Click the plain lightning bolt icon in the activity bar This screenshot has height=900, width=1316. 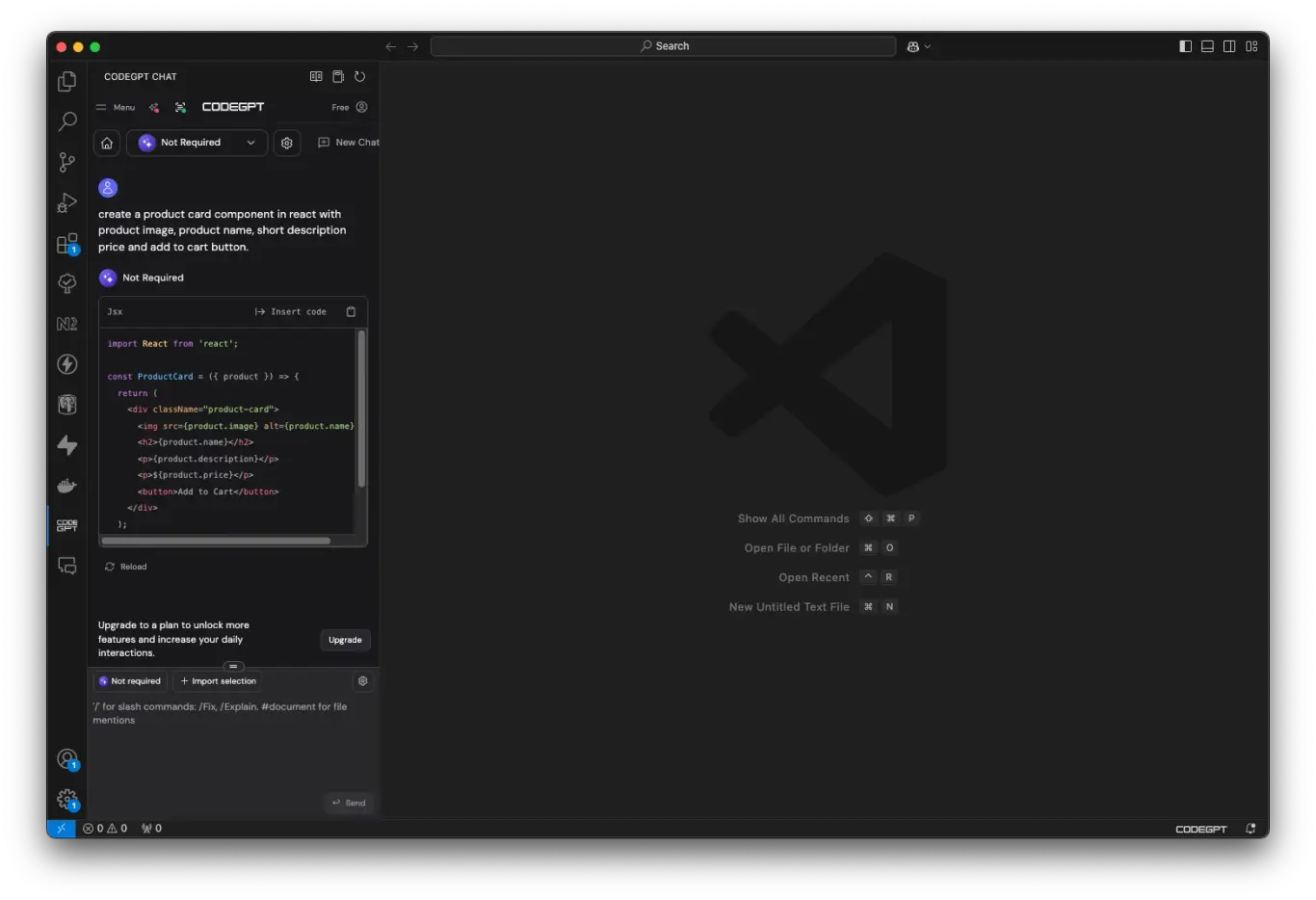click(x=66, y=445)
